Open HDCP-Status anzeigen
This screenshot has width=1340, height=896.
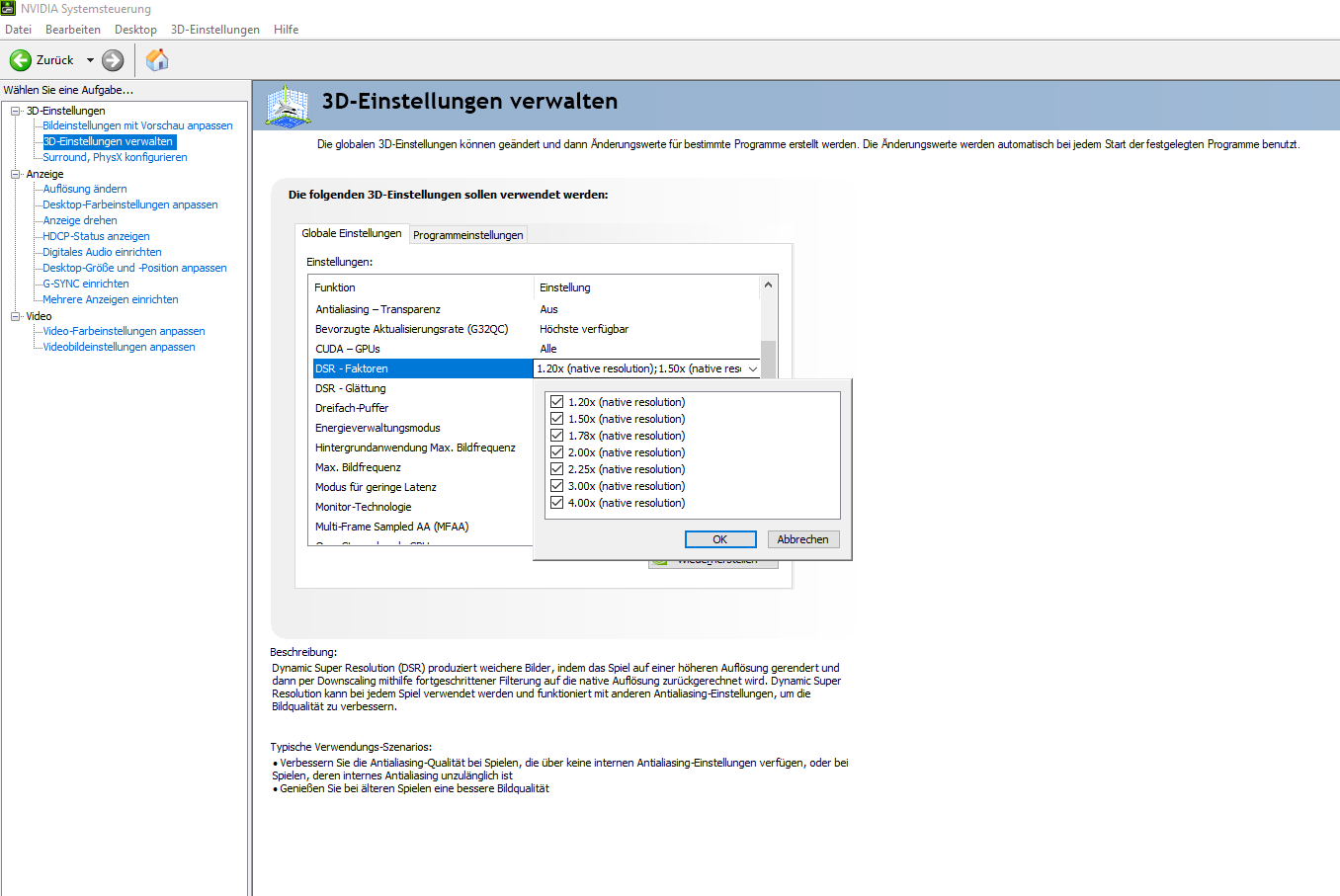(96, 236)
